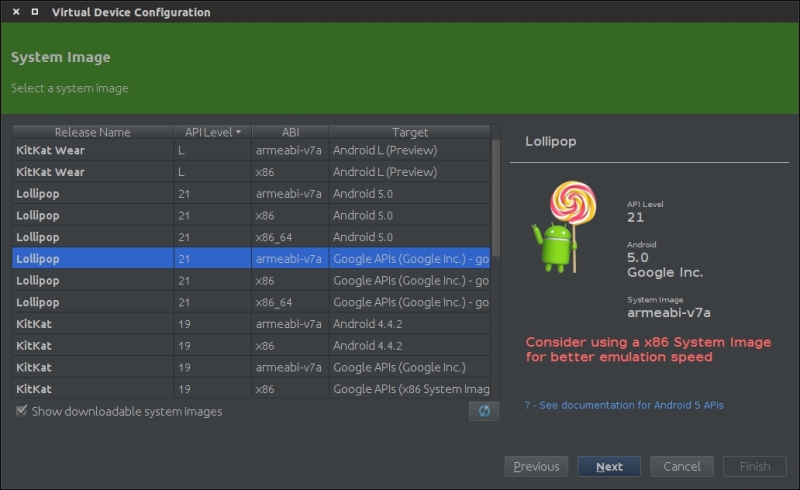Screen dimensions: 800x490
Task: Select KitKat x86 Google APIs x86 System Image row
Action: 251,389
